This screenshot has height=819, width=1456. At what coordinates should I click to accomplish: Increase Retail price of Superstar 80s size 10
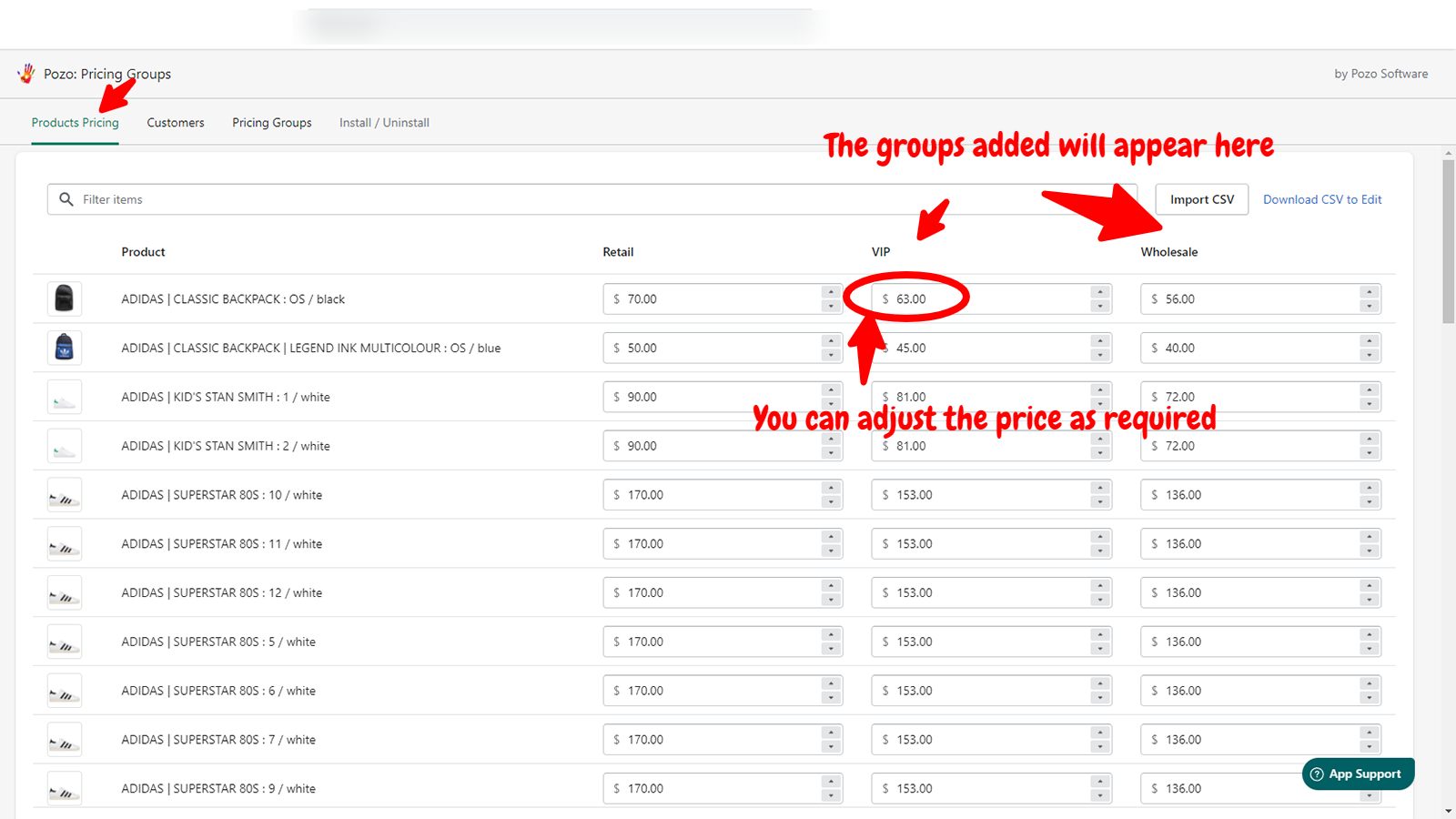coord(831,489)
